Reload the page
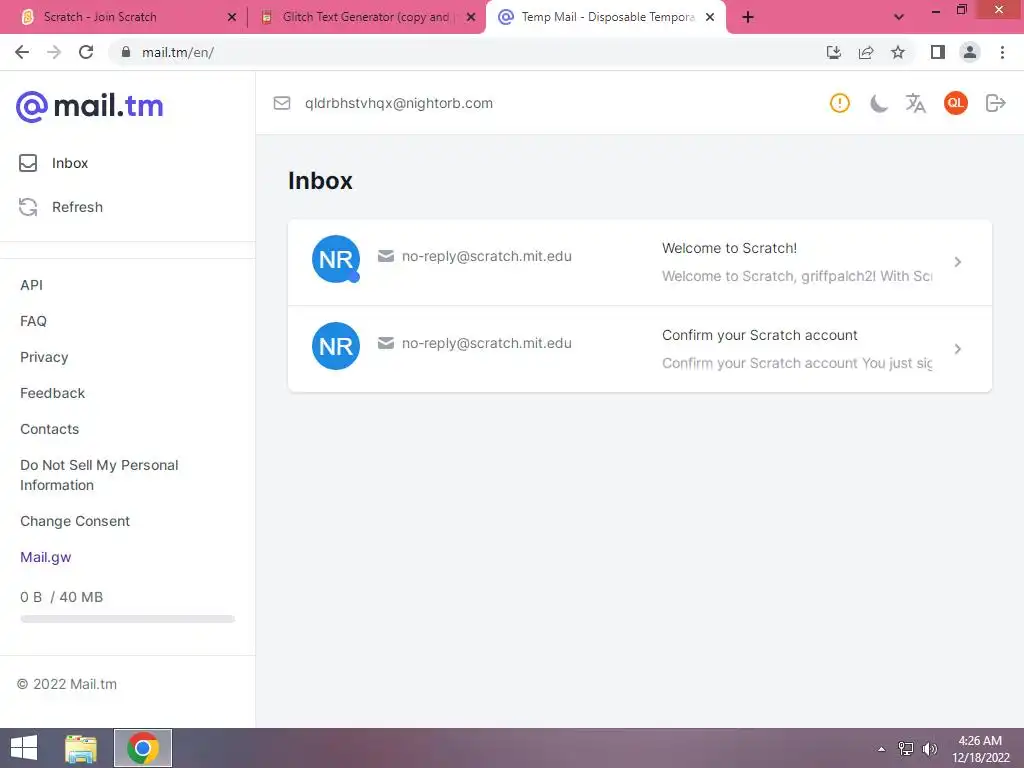1024x768 pixels. (x=86, y=52)
